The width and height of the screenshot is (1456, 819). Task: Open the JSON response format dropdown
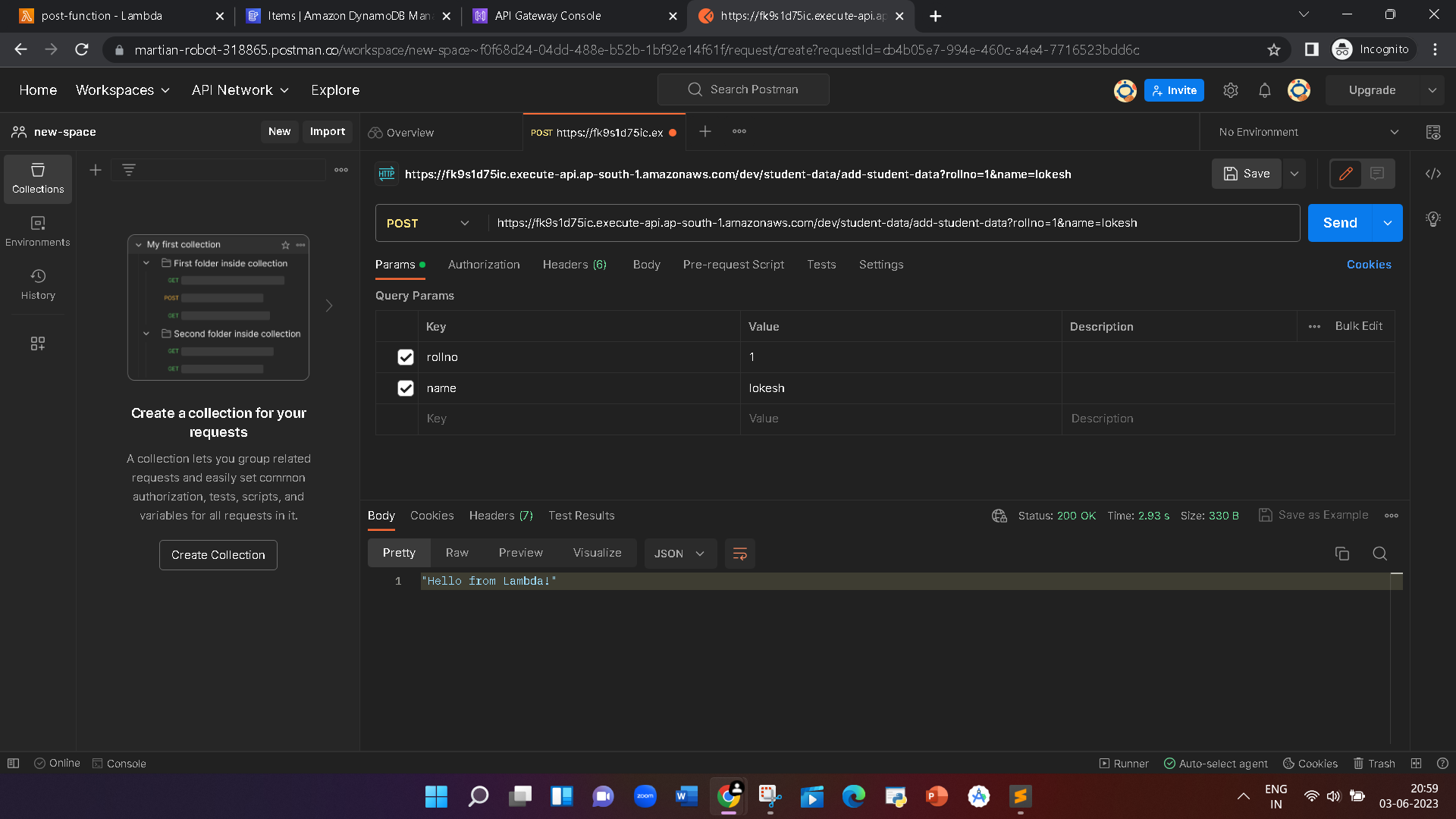pyautogui.click(x=679, y=554)
